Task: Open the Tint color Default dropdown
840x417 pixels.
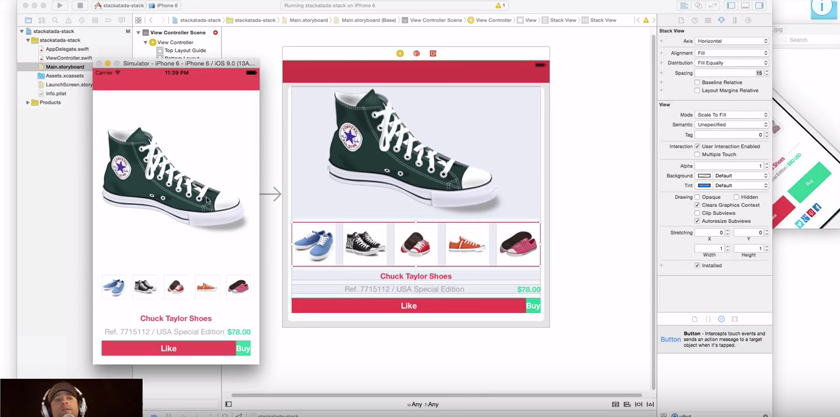Action: [741, 185]
